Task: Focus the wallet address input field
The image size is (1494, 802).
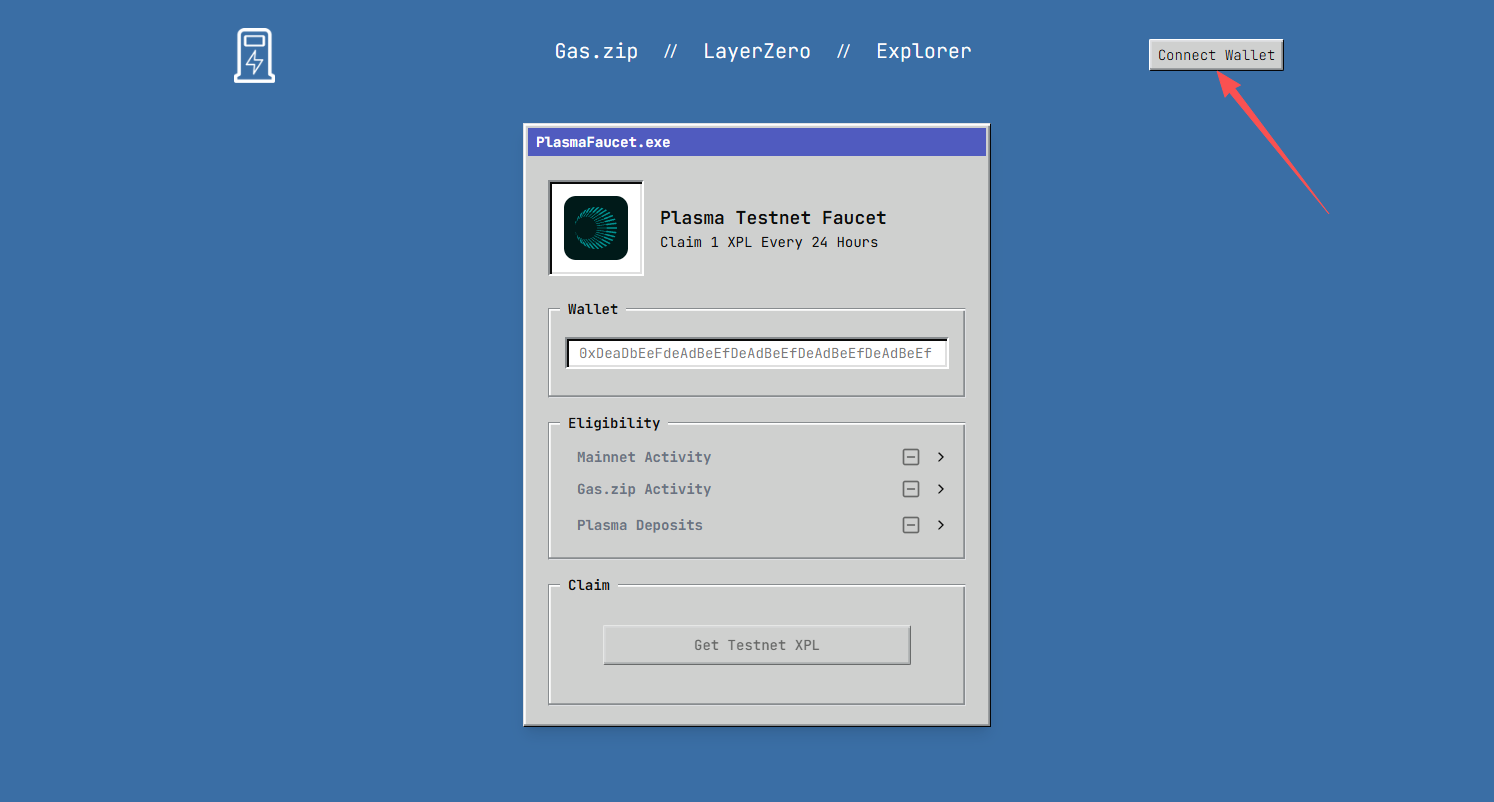Action: click(757, 353)
